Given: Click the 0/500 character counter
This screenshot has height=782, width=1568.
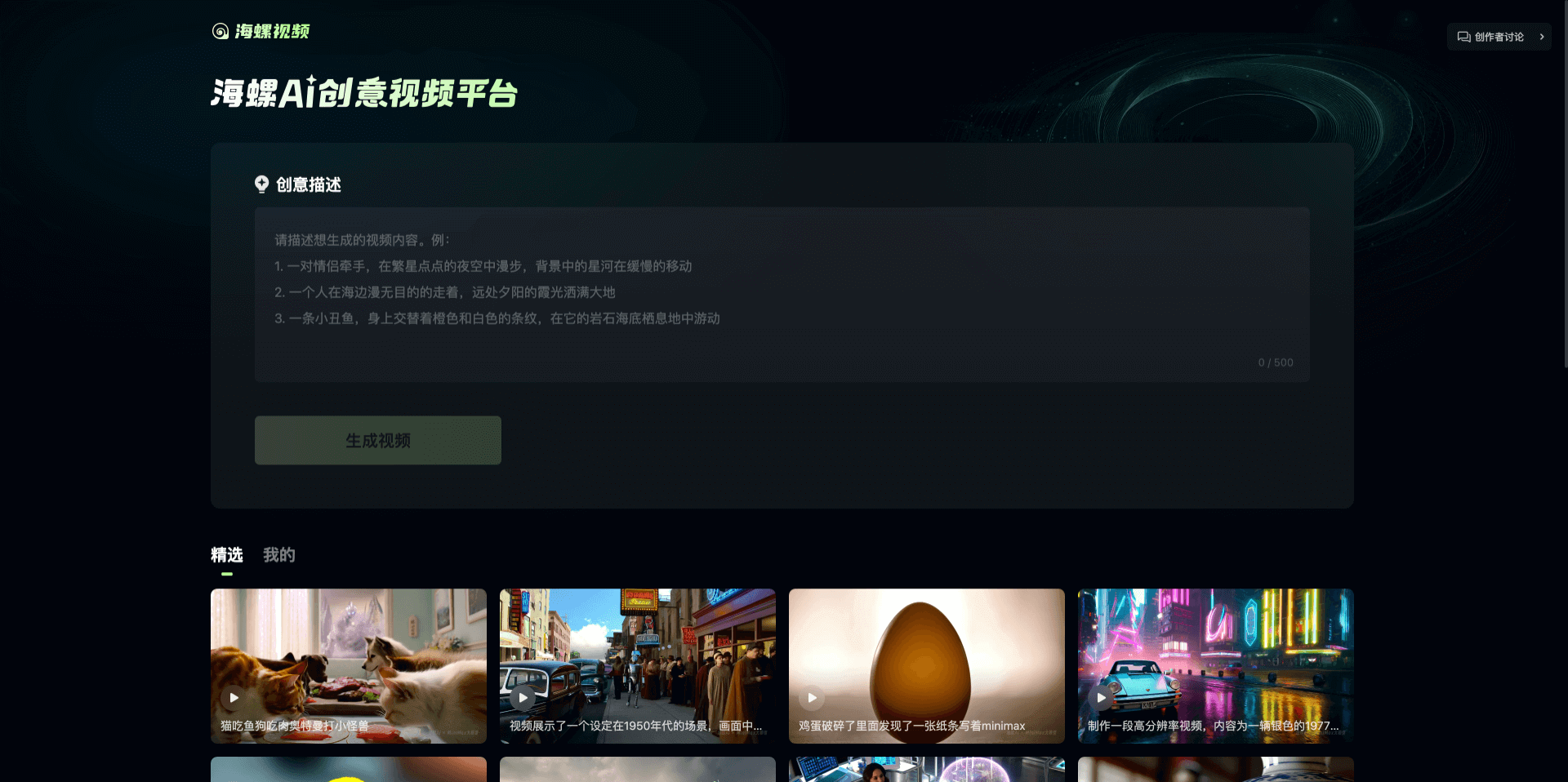Looking at the screenshot, I should point(1275,362).
